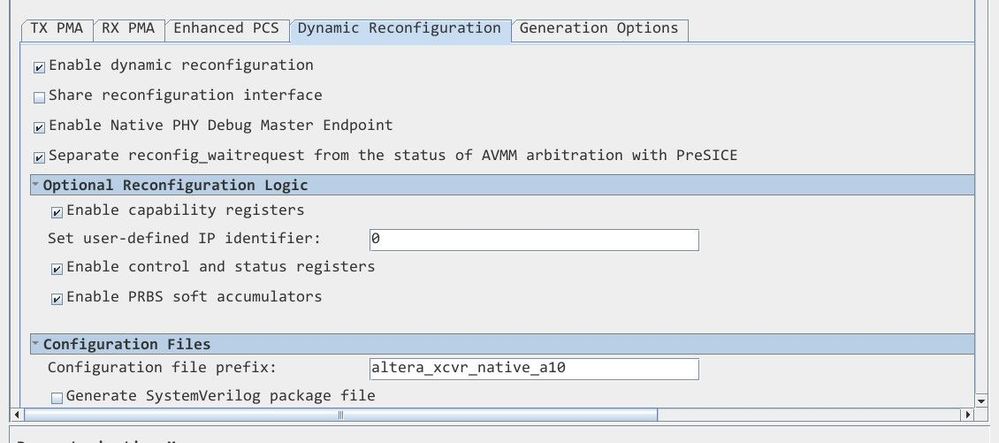This screenshot has height=443, width=999.
Task: Collapse the Configuration Files section
Action: [x=36, y=344]
